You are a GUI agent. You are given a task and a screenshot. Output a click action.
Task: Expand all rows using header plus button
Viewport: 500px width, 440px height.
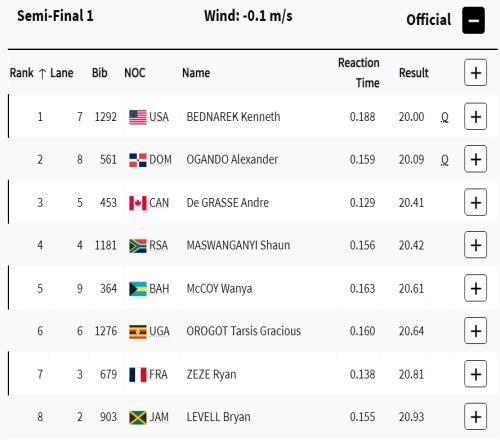pos(476,73)
